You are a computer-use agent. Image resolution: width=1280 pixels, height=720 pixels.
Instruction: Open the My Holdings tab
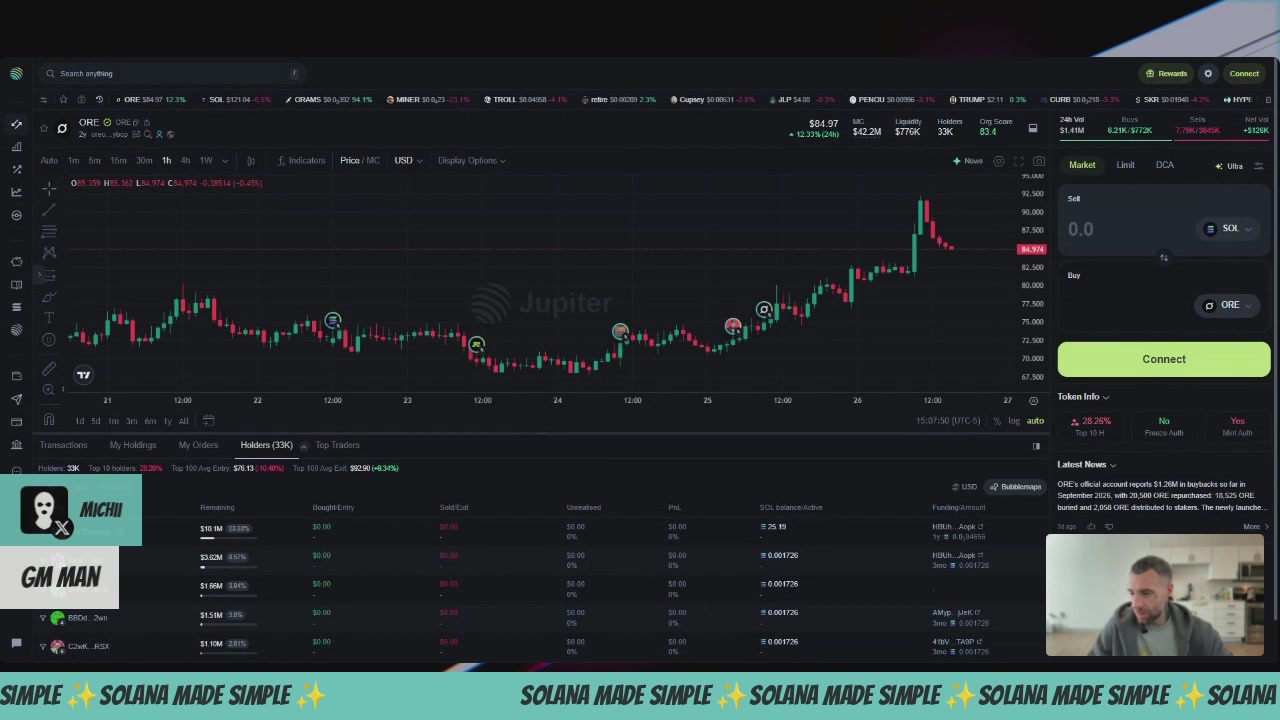(x=133, y=445)
